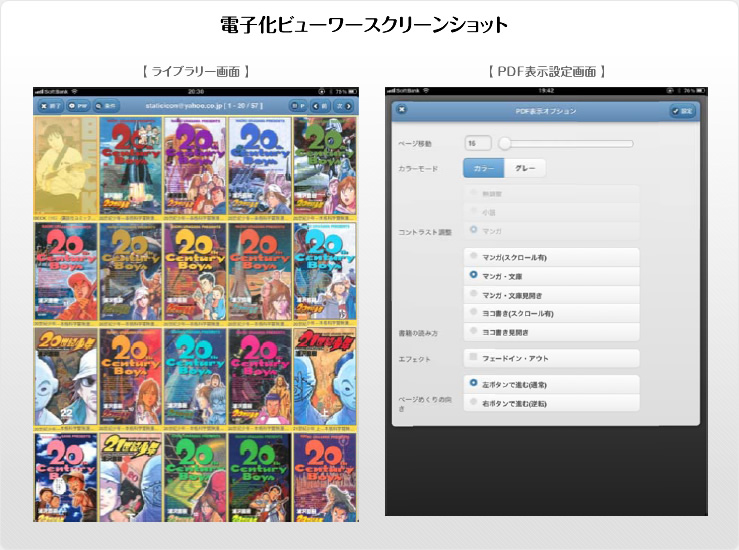The image size is (739, 550).
Task: Close the PDF表示オプション dialog with X icon
Action: 401,110
